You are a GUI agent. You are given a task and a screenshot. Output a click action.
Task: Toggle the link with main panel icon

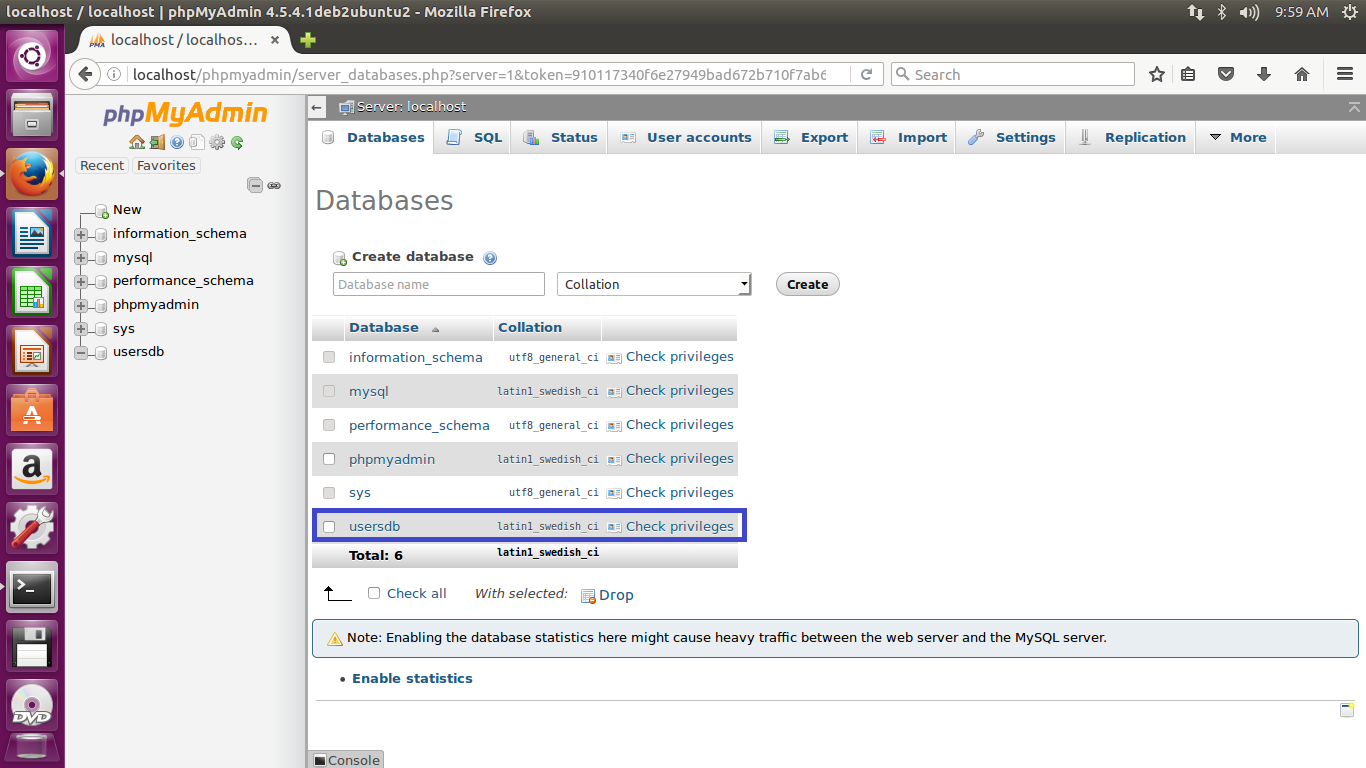274,185
